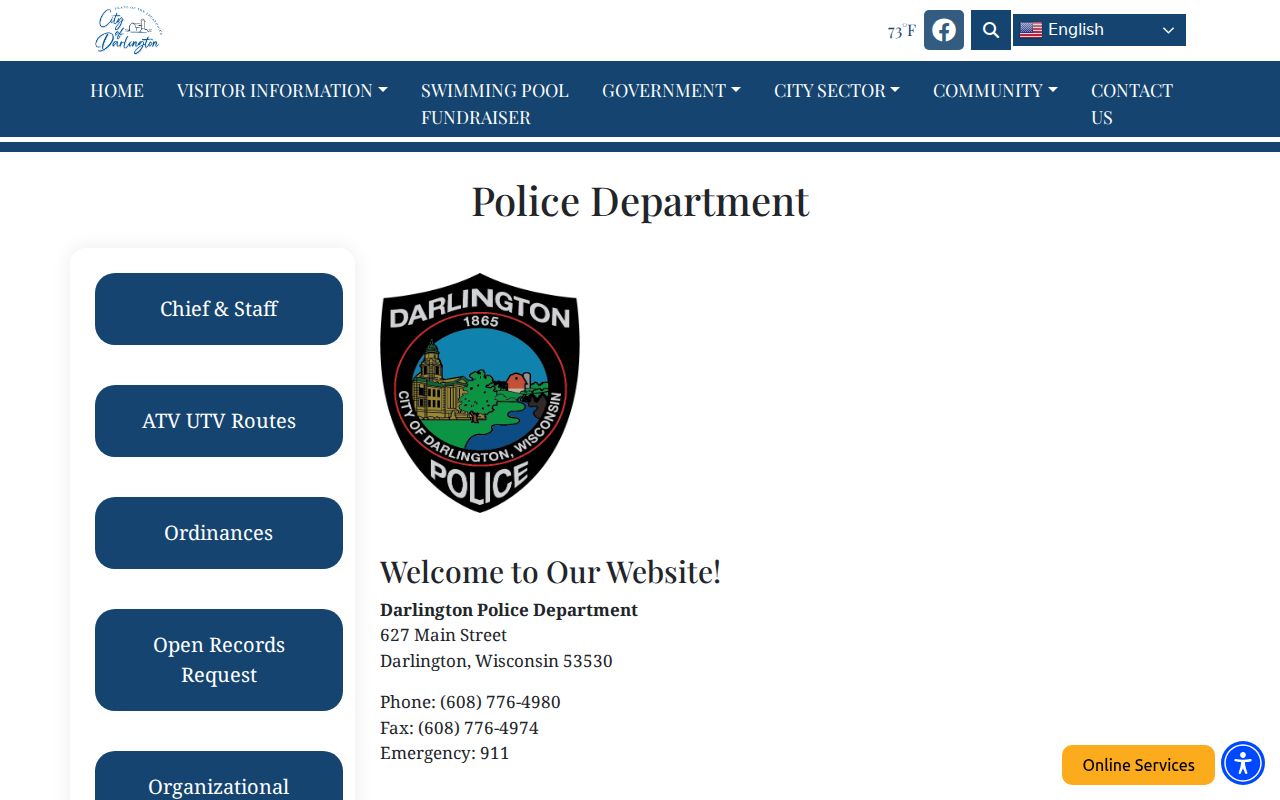Open the Chief & Staff page

pyautogui.click(x=219, y=309)
